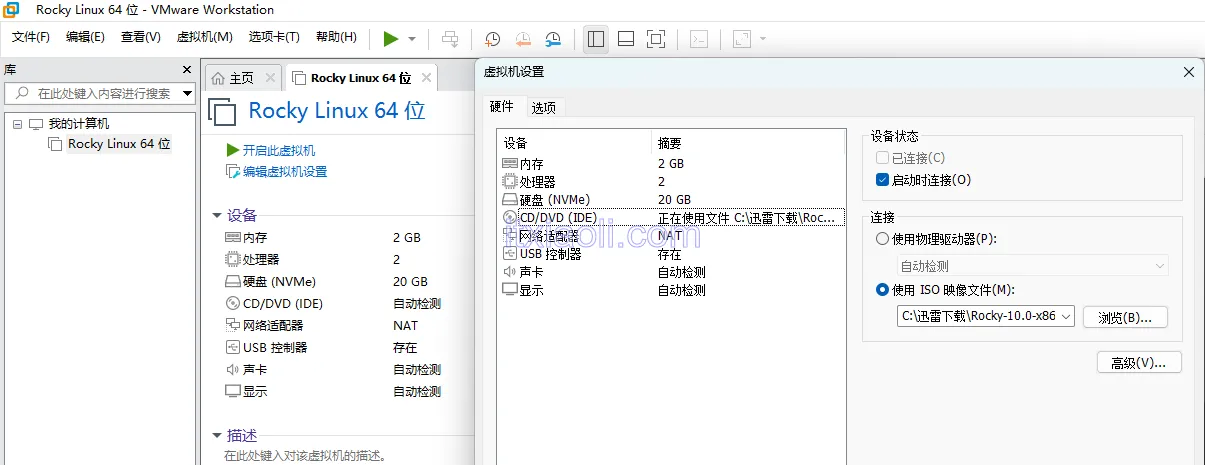Toggle the library sidebar view icon
This screenshot has width=1205, height=465.
click(x=596, y=39)
